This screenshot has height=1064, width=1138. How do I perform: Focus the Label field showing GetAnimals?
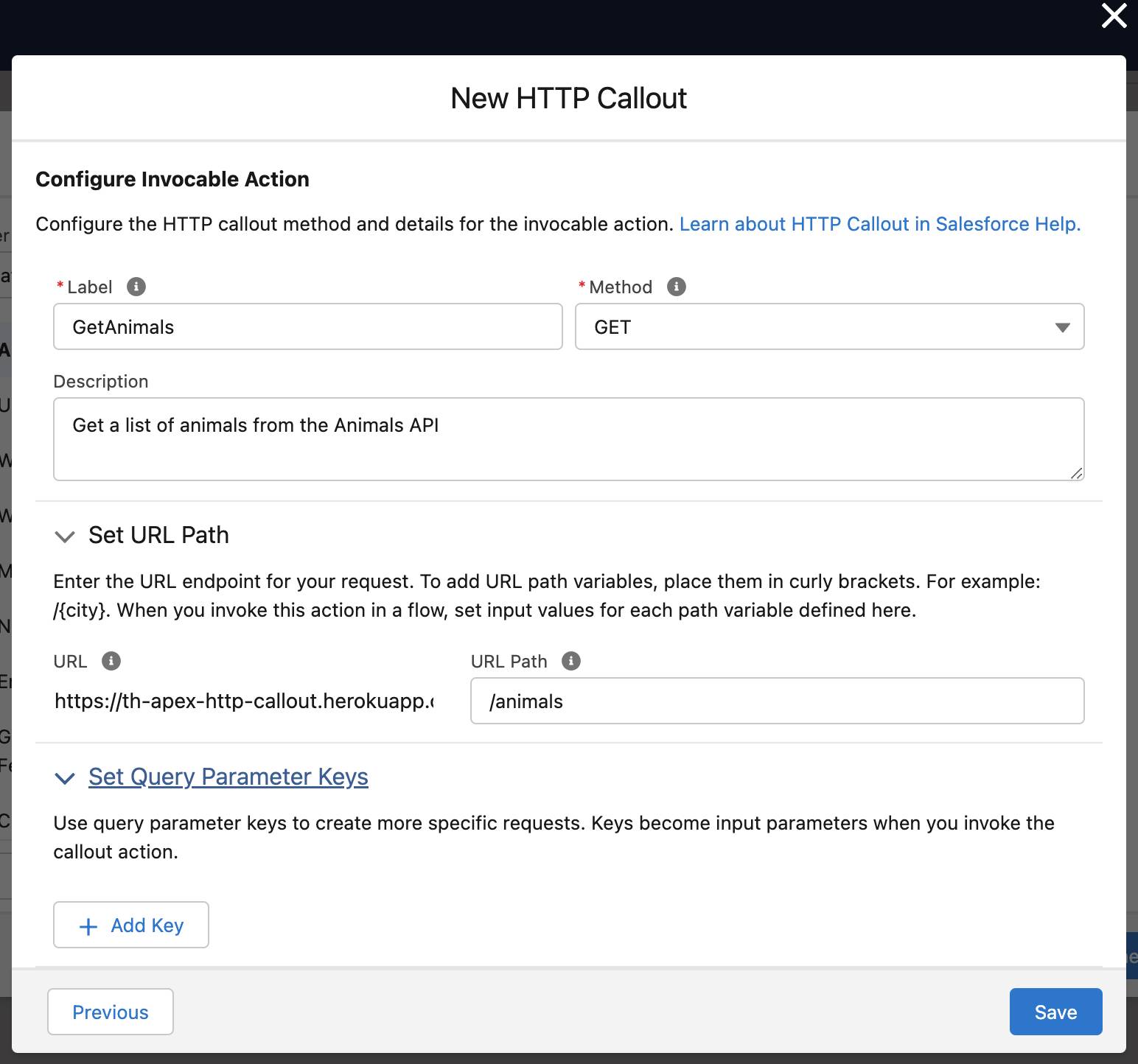[307, 327]
